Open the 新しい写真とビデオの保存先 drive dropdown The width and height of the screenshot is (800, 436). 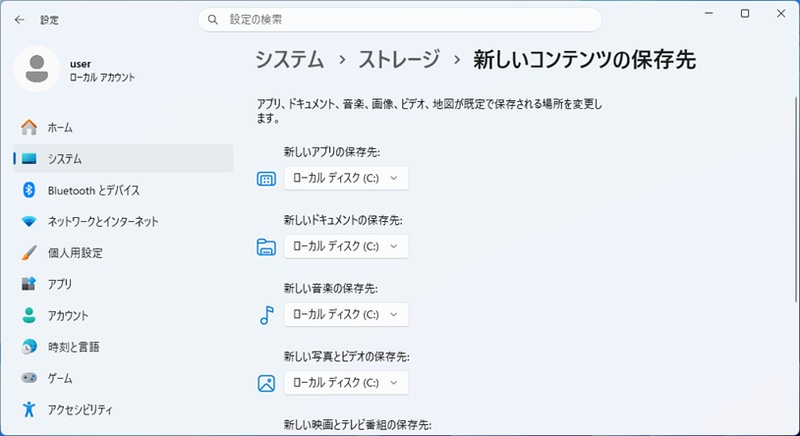tap(346, 383)
